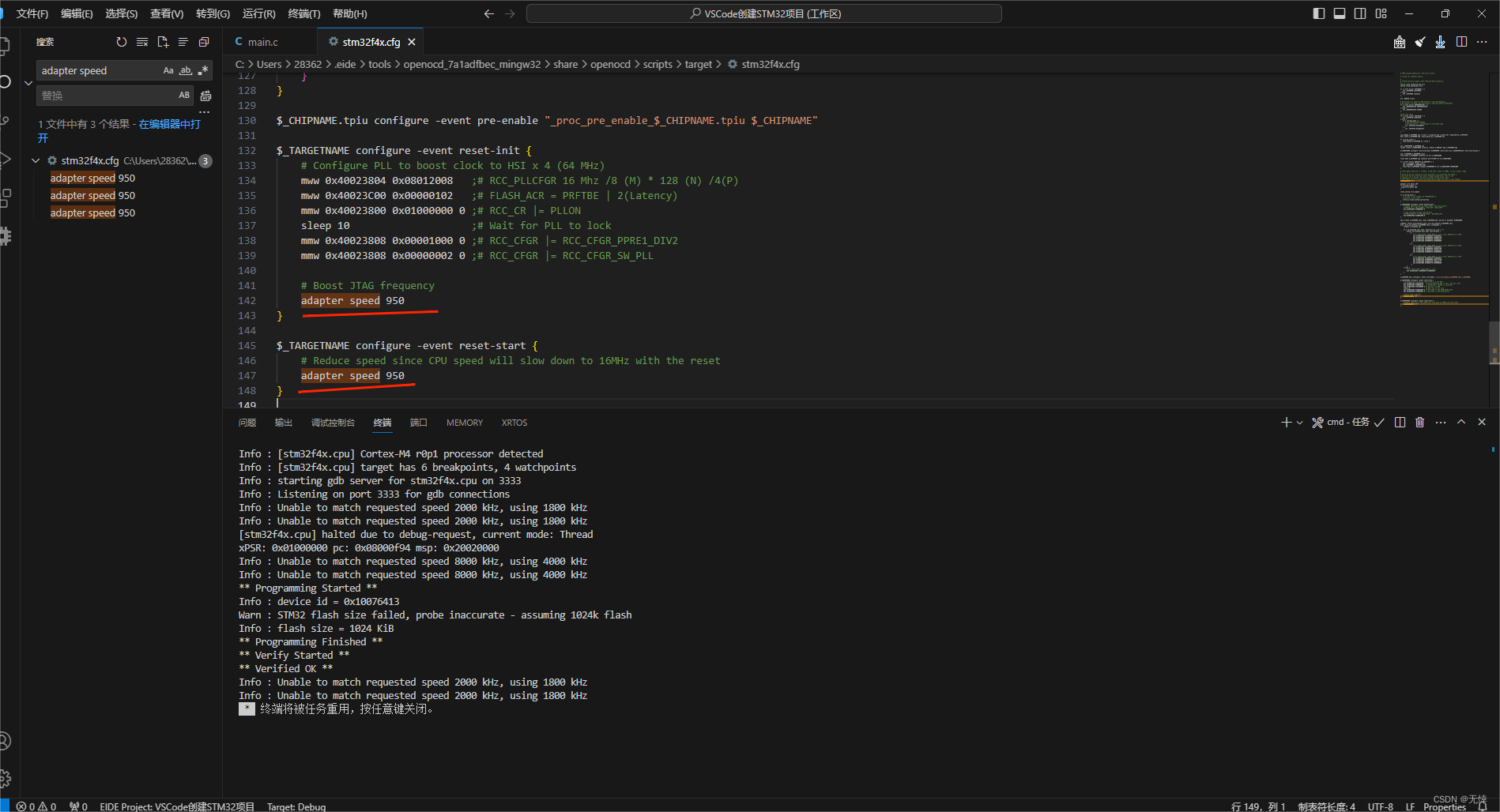Image resolution: width=1500 pixels, height=812 pixels.
Task: Close the stm32f4x.cfg tab
Action: click(412, 42)
